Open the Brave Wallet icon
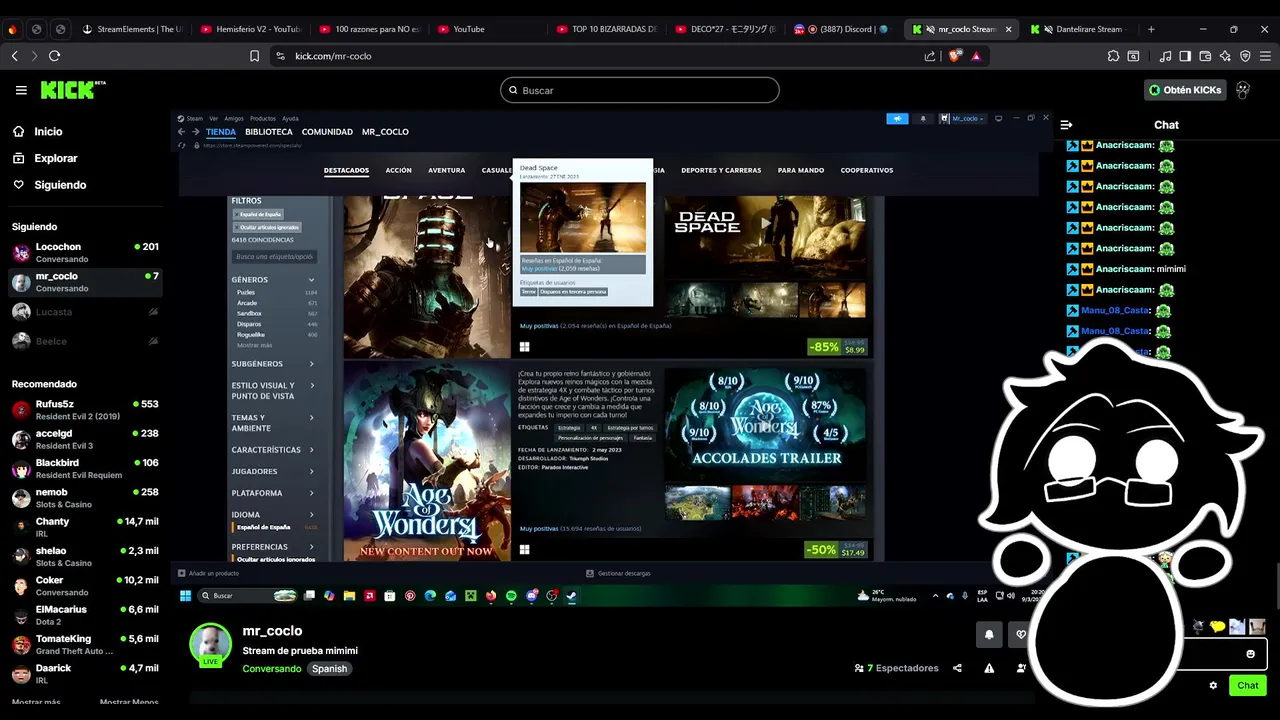The width and height of the screenshot is (1280, 720). (1205, 56)
